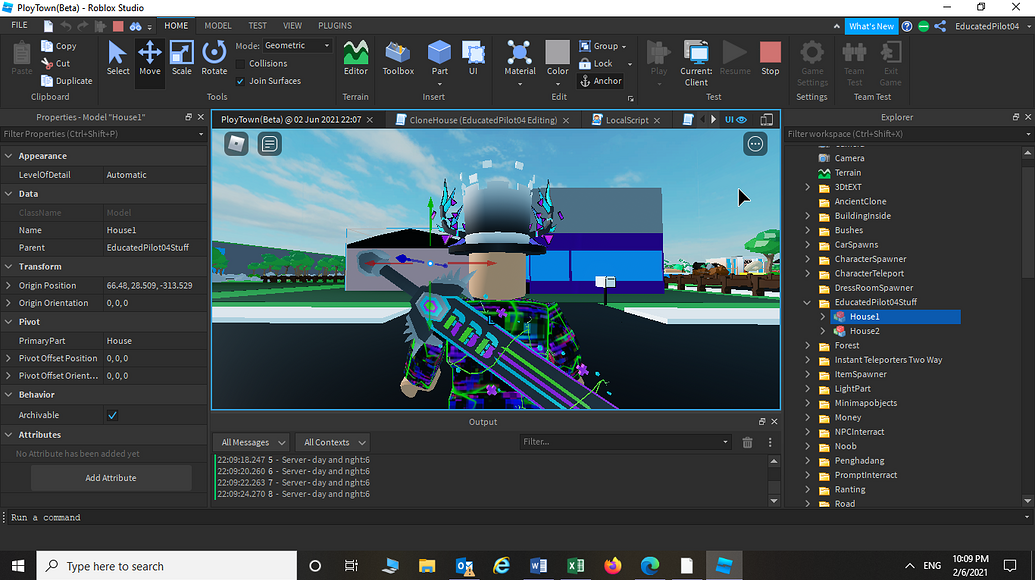Viewport: 1035px width, 580px height.
Task: Click the Filter Properties field
Action: (x=104, y=134)
